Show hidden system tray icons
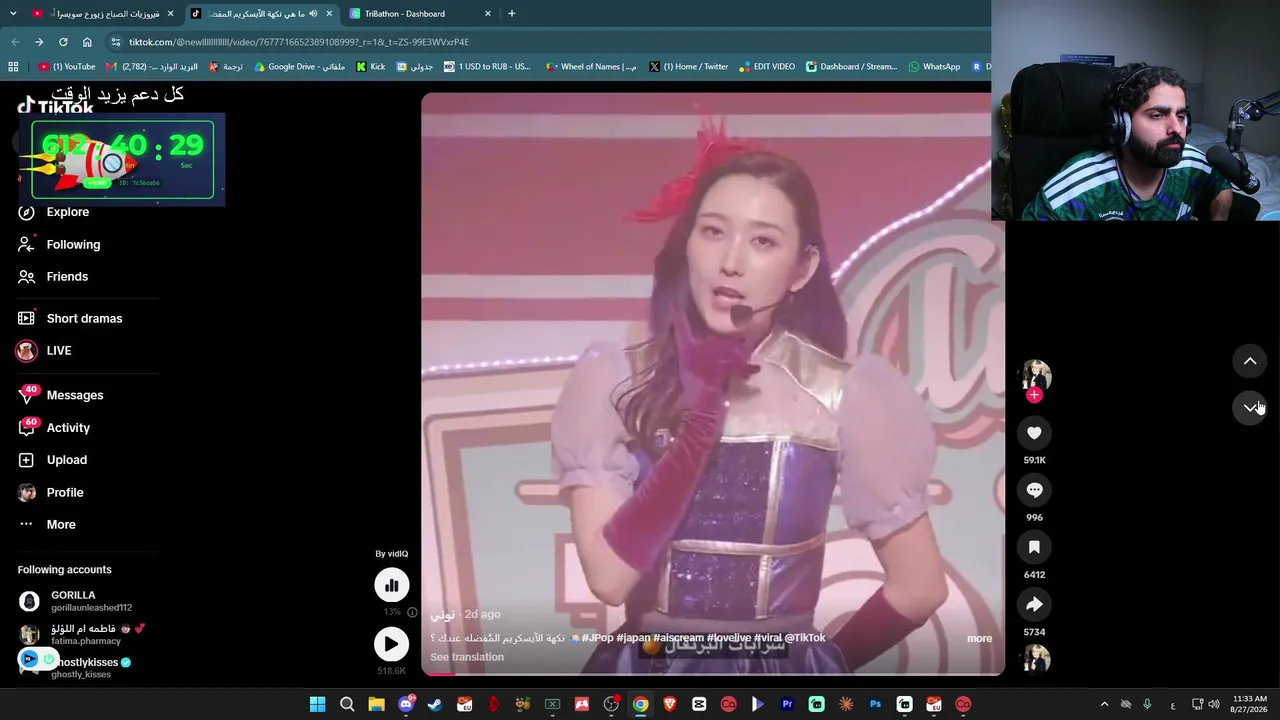Image resolution: width=1280 pixels, height=720 pixels. (x=1104, y=704)
